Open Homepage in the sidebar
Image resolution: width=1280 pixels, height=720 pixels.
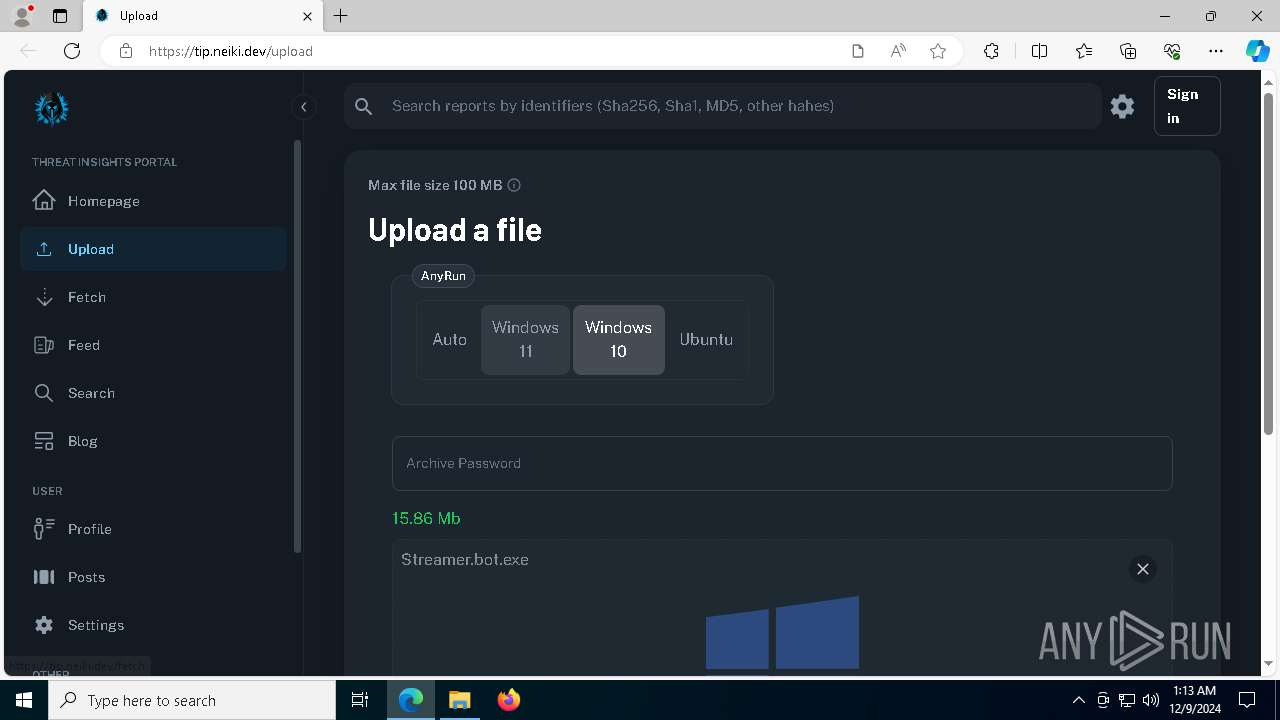click(153, 201)
